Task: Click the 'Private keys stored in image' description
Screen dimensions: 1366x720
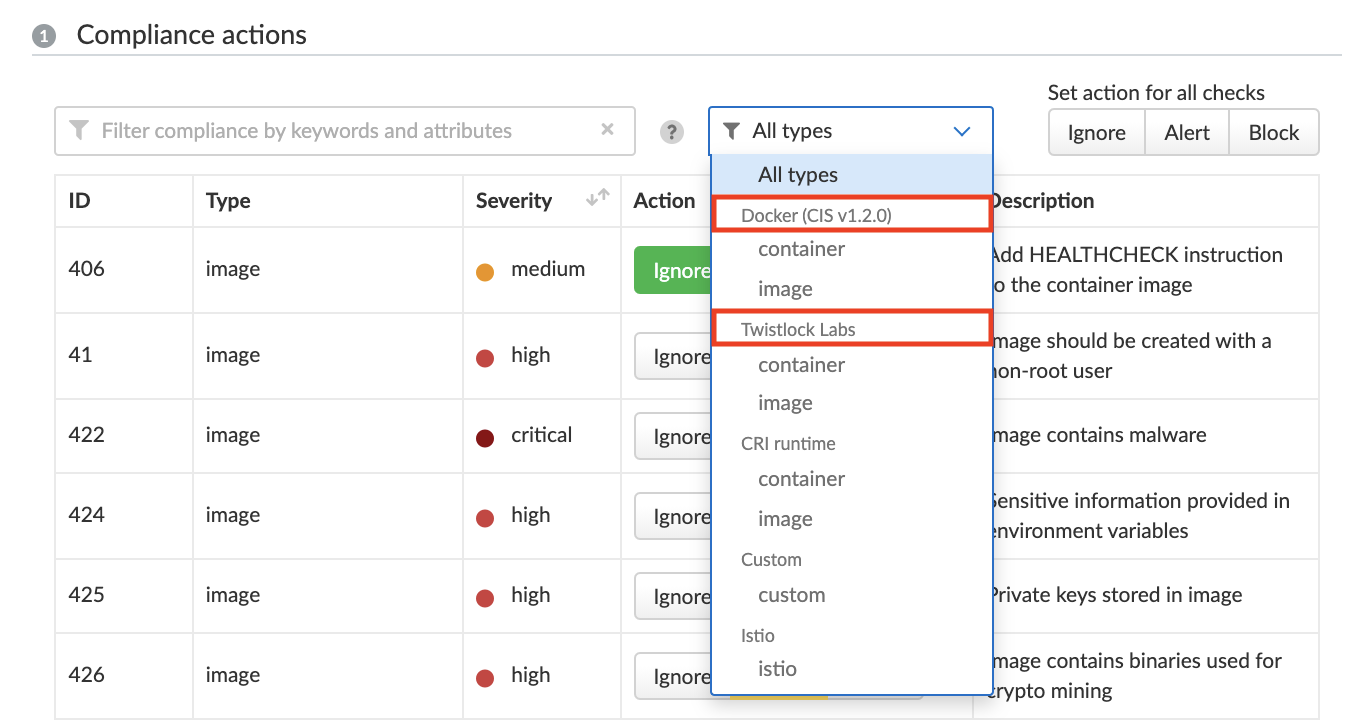Action: click(1115, 595)
